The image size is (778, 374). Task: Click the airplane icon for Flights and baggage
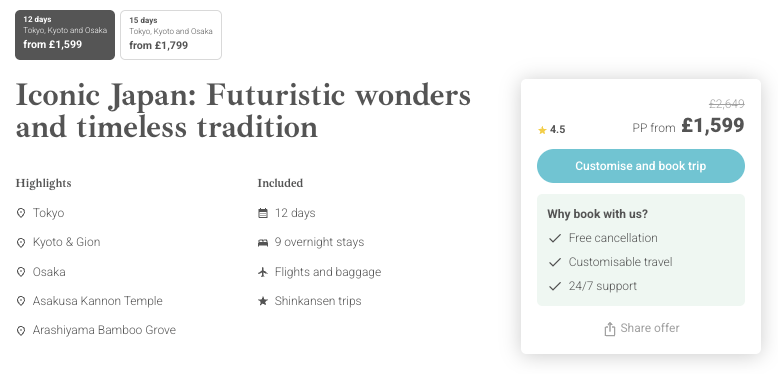pyautogui.click(x=263, y=272)
